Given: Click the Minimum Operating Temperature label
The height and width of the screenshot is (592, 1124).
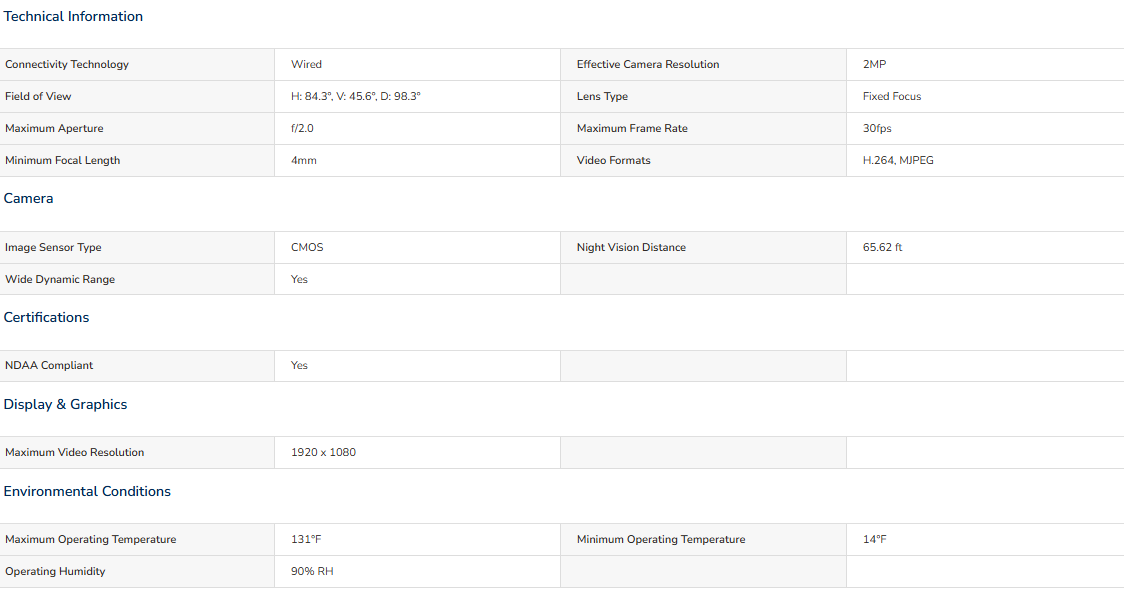Looking at the screenshot, I should pos(661,540).
